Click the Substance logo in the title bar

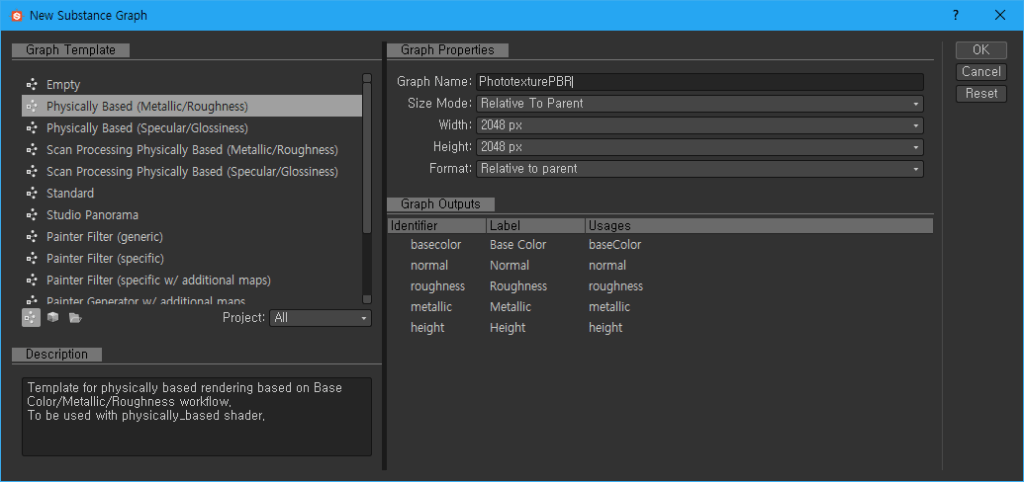(x=15, y=15)
